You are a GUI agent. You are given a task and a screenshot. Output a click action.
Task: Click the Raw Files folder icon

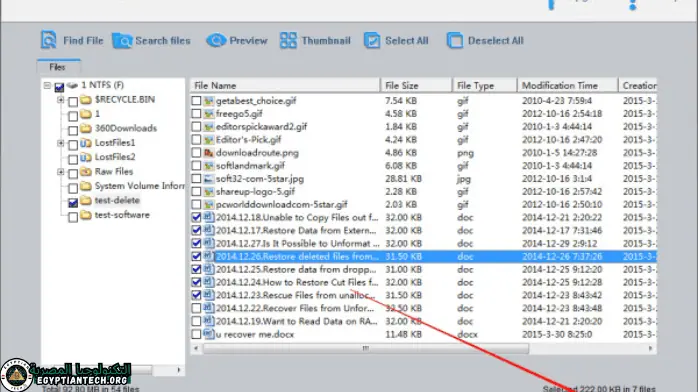[x=86, y=171]
